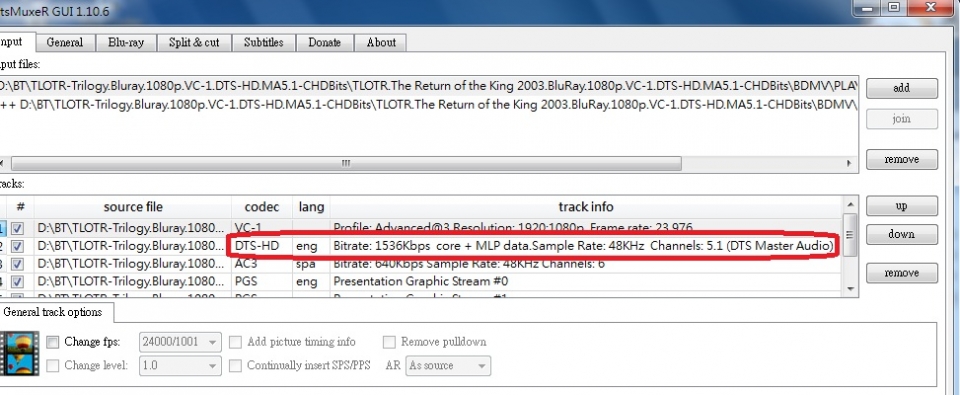Toggle Continually insert SPS/PPS
The width and height of the screenshot is (960, 395).
tap(235, 366)
